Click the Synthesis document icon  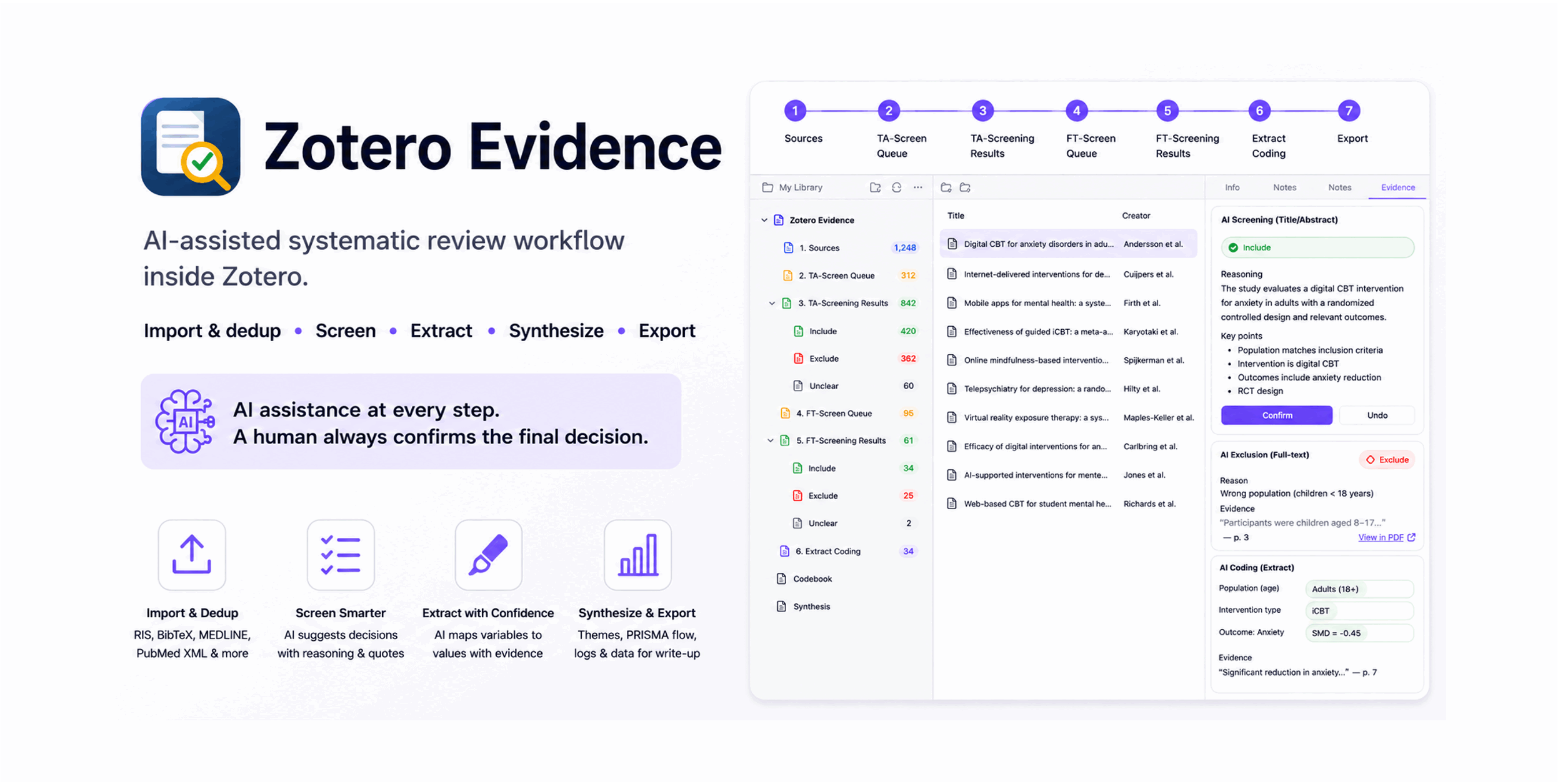click(781, 606)
